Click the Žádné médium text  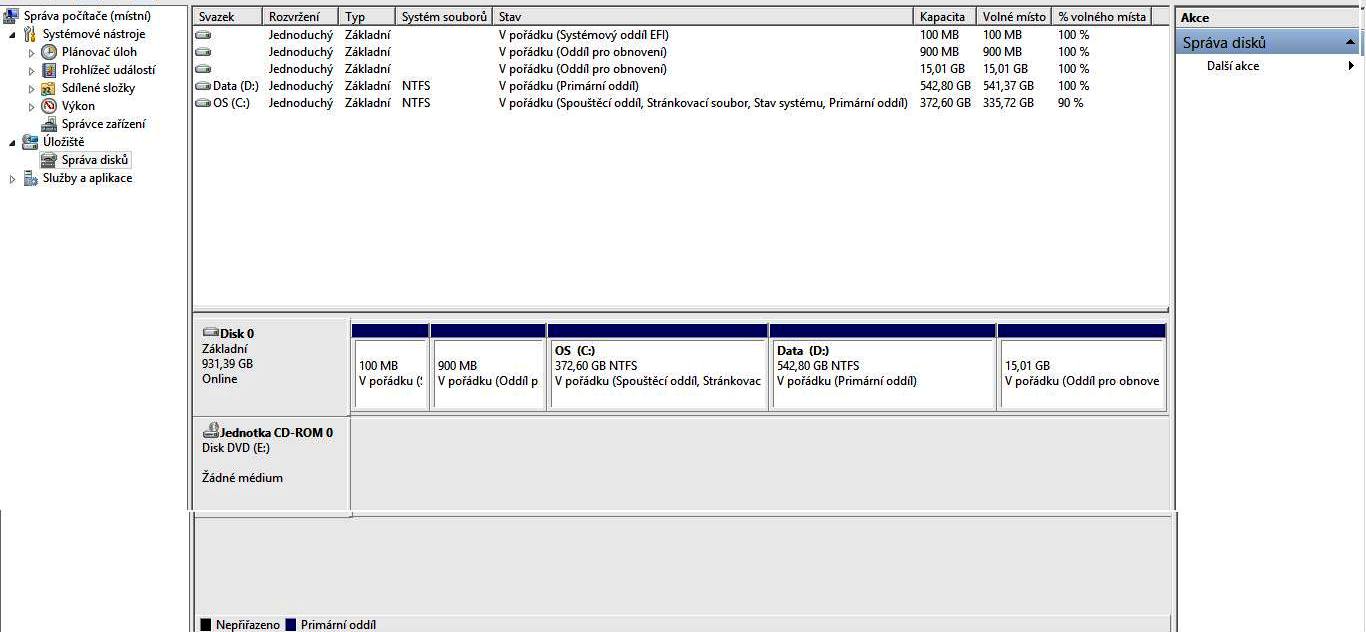tap(242, 478)
